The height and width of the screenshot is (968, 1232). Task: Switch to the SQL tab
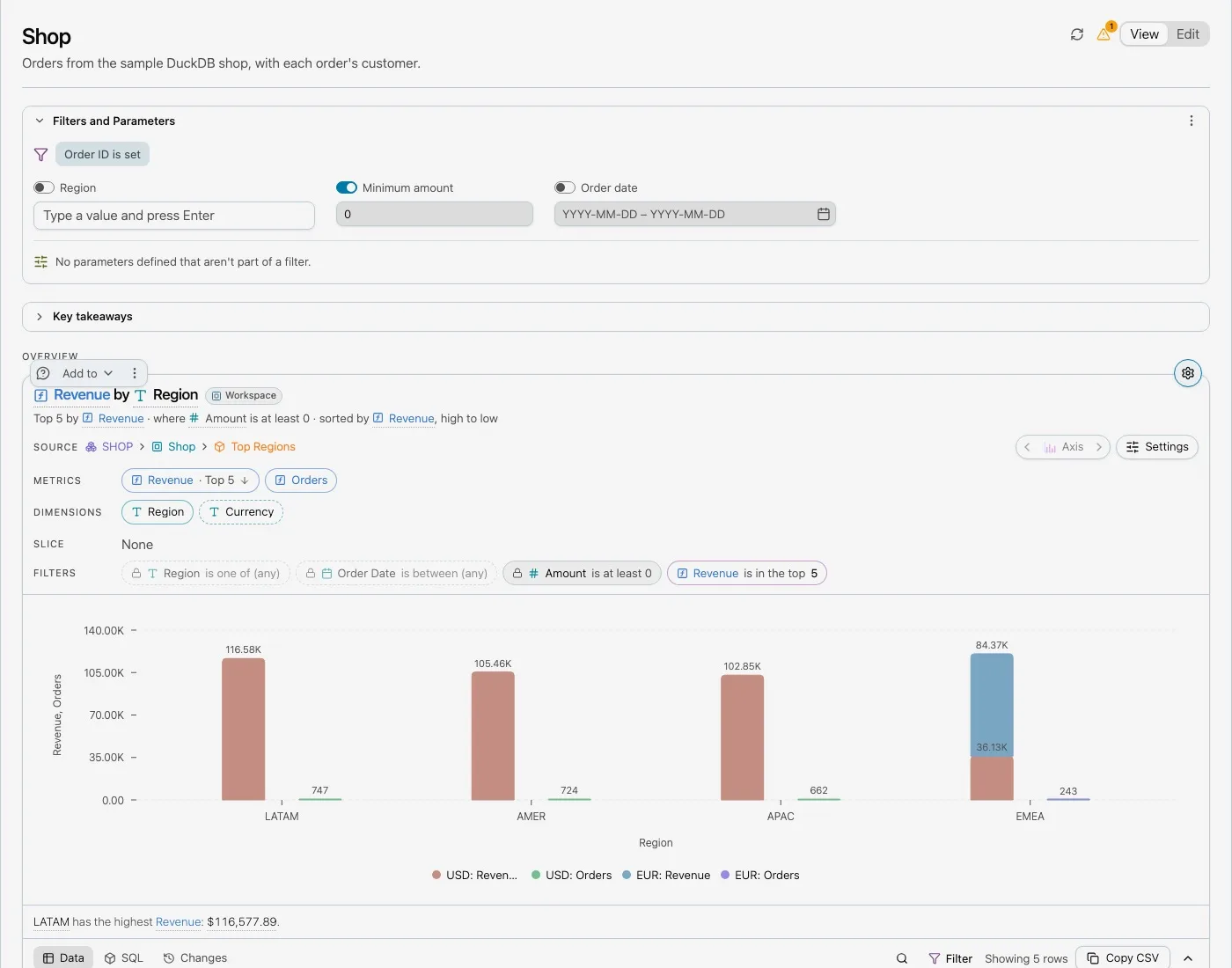click(123, 958)
